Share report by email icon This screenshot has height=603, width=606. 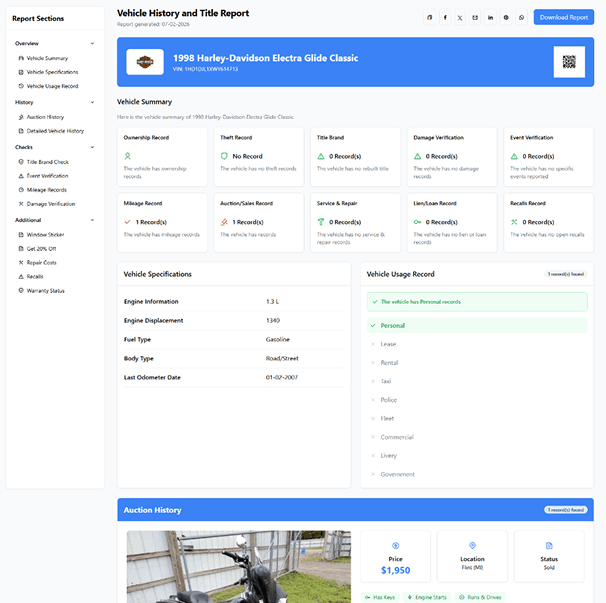(x=475, y=17)
